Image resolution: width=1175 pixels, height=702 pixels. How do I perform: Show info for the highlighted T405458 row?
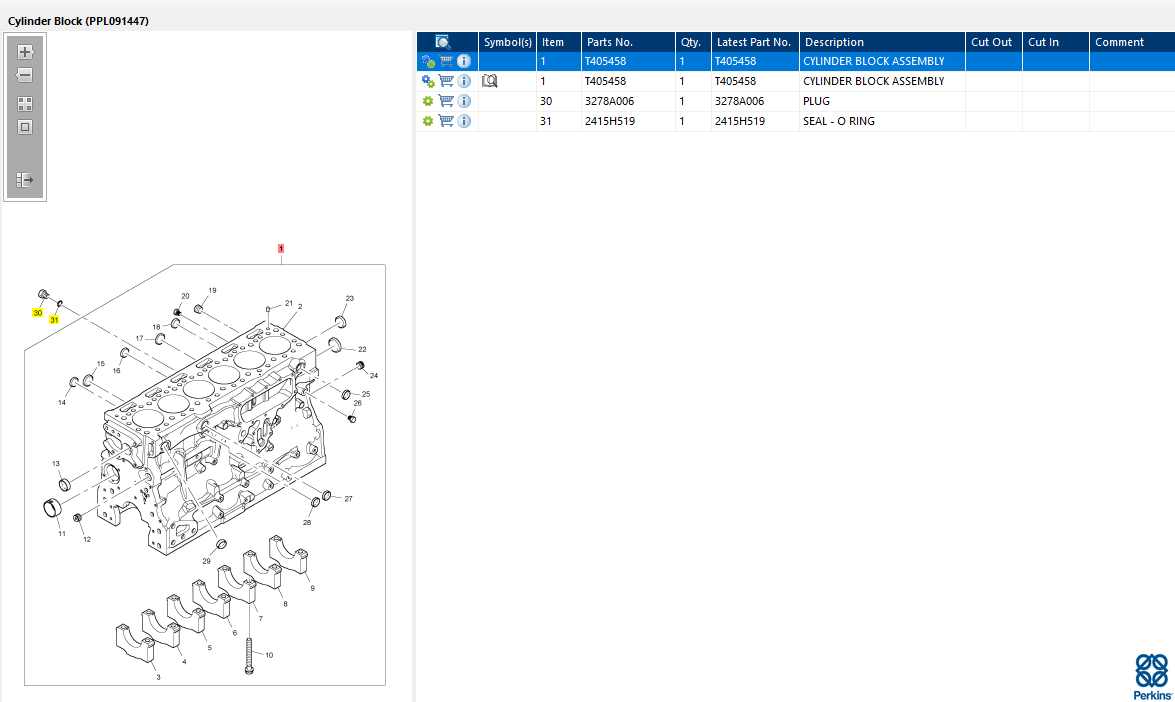pyautogui.click(x=464, y=61)
